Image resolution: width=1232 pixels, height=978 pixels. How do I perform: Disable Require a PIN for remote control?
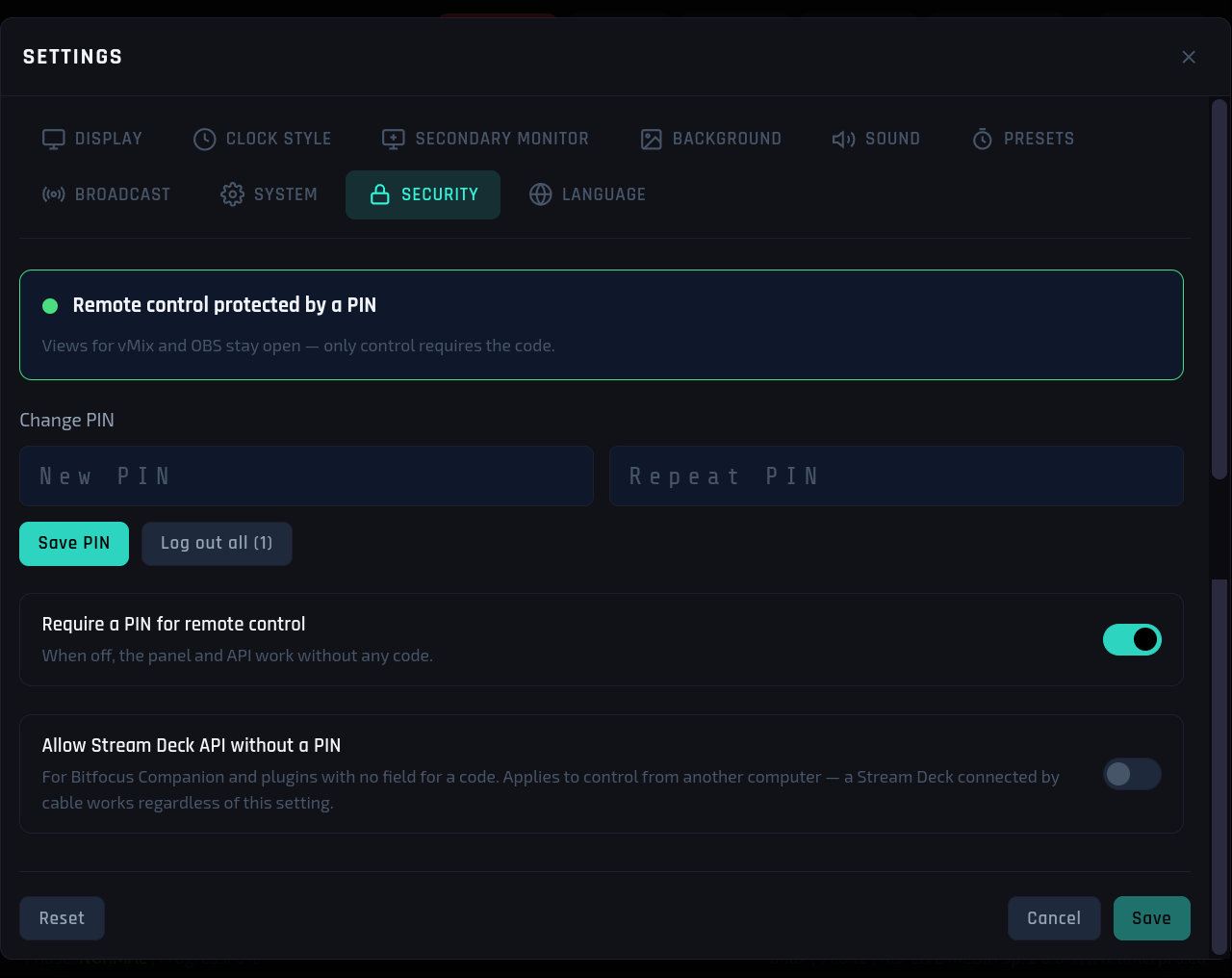(x=1132, y=639)
